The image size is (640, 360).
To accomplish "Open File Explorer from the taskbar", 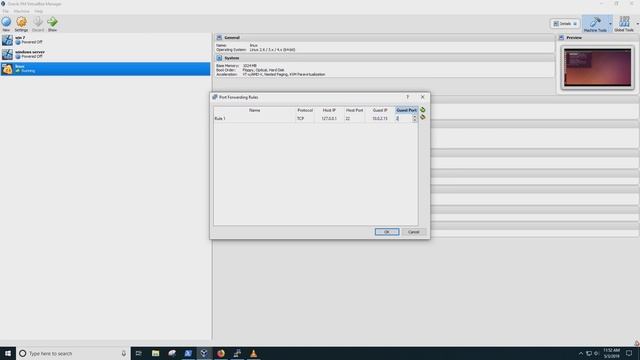I will [156, 353].
